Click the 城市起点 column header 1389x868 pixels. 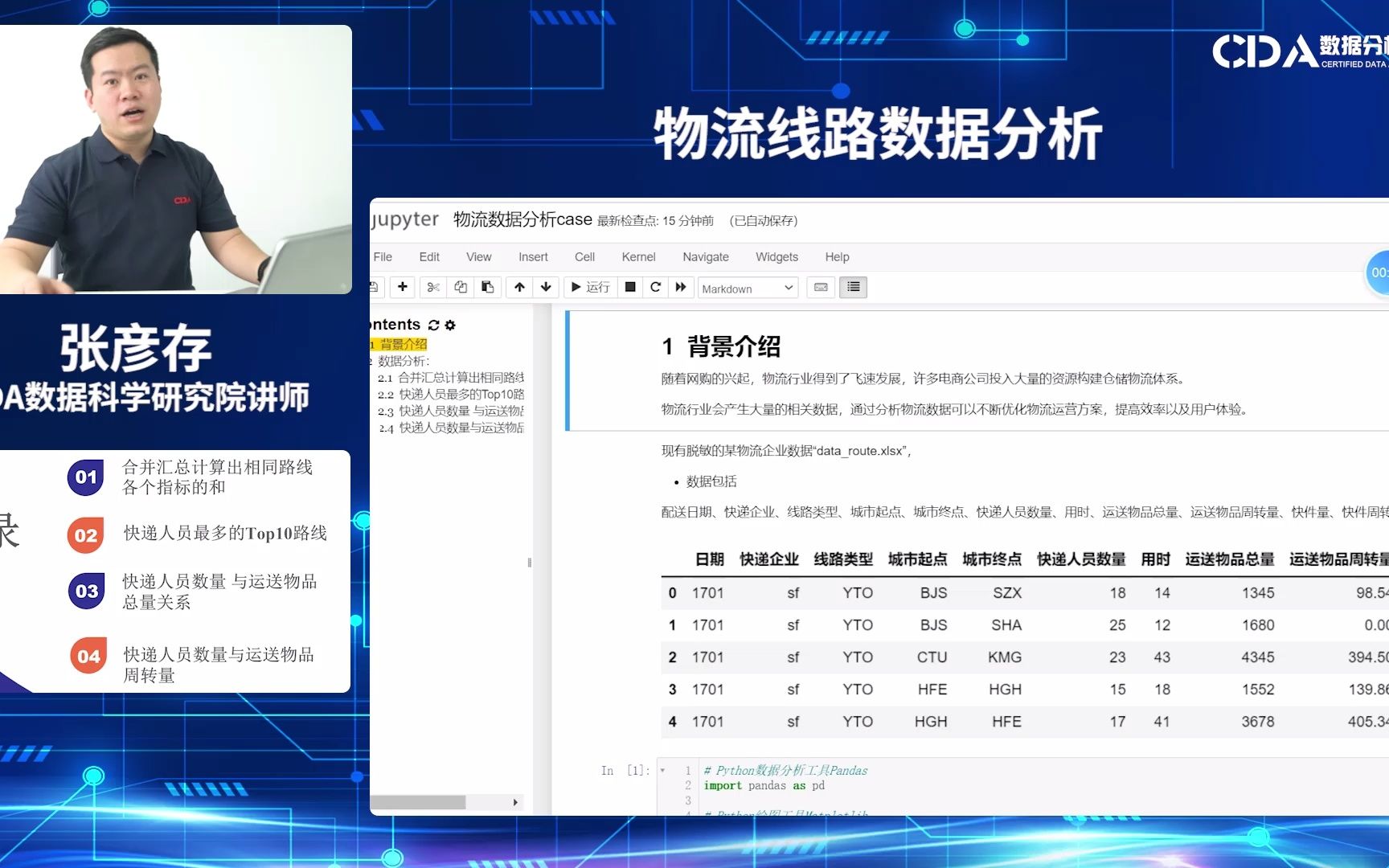click(917, 559)
